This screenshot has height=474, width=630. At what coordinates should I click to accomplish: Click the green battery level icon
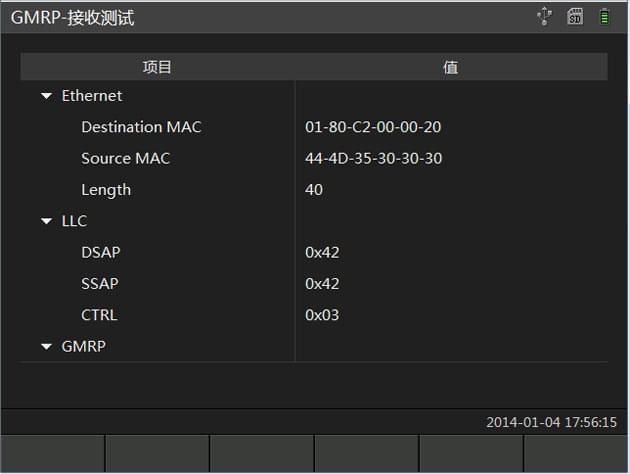click(x=604, y=17)
